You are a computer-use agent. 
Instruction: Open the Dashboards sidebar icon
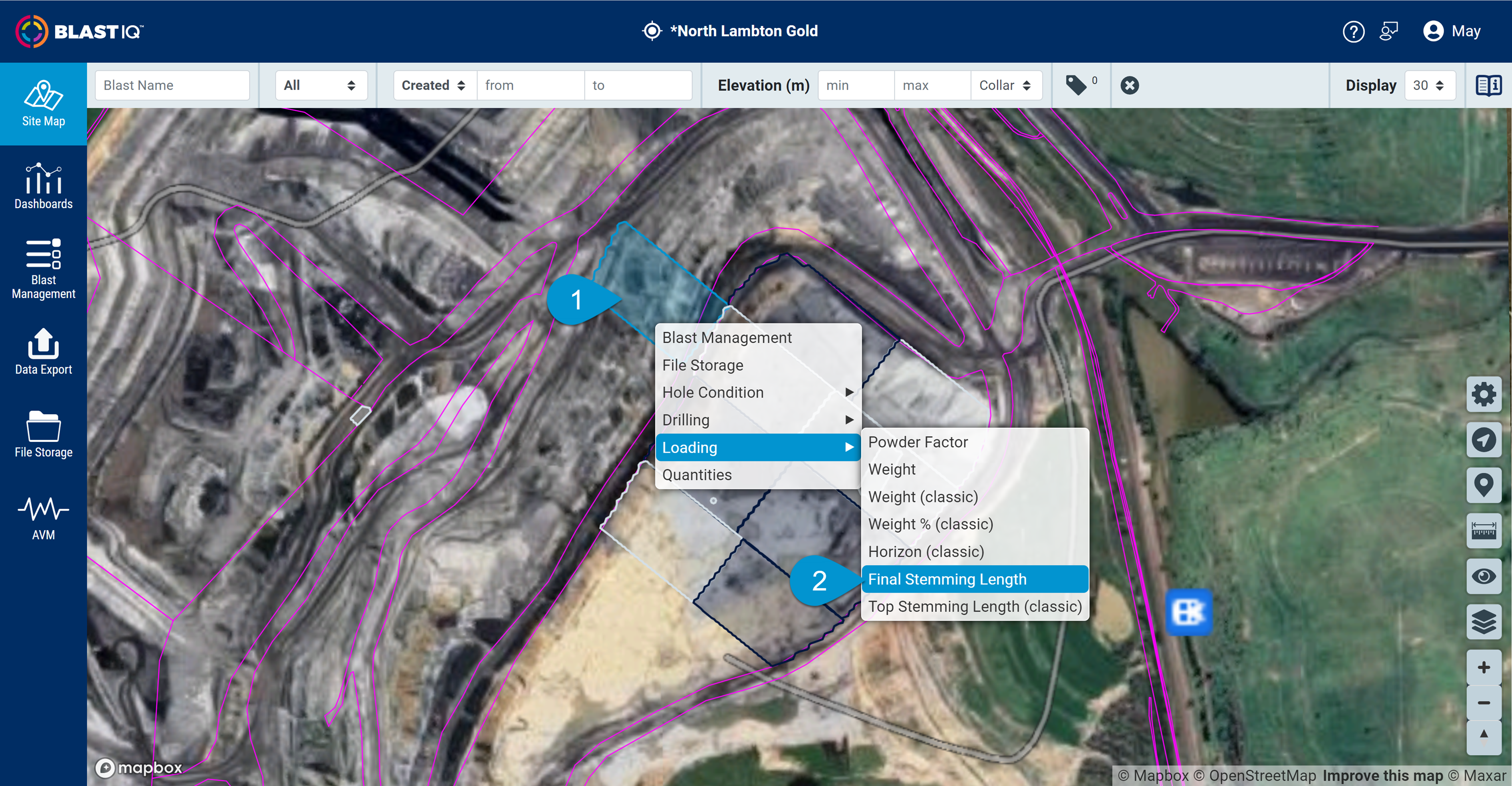point(43,187)
